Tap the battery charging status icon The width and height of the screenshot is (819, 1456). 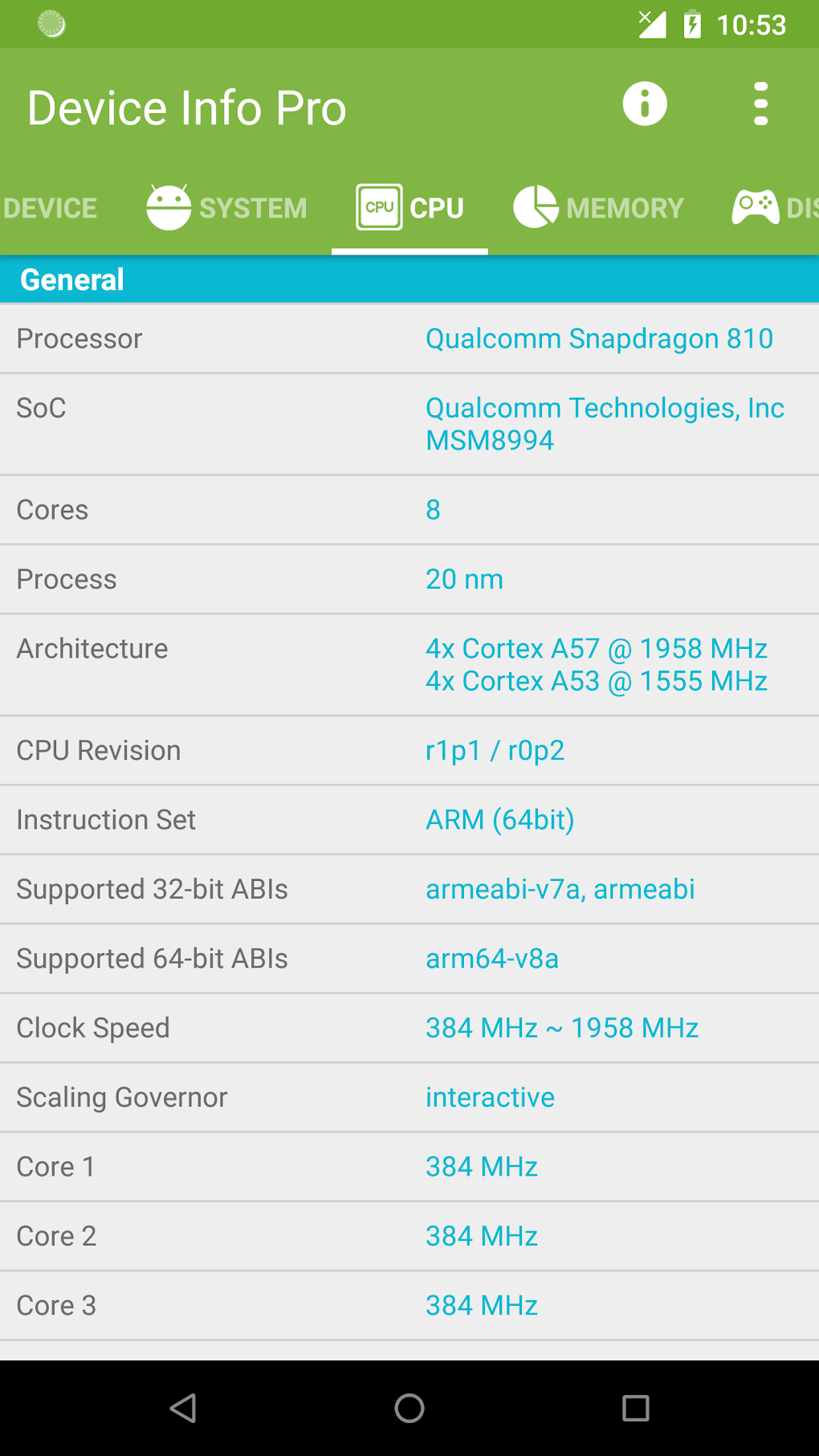692,25
